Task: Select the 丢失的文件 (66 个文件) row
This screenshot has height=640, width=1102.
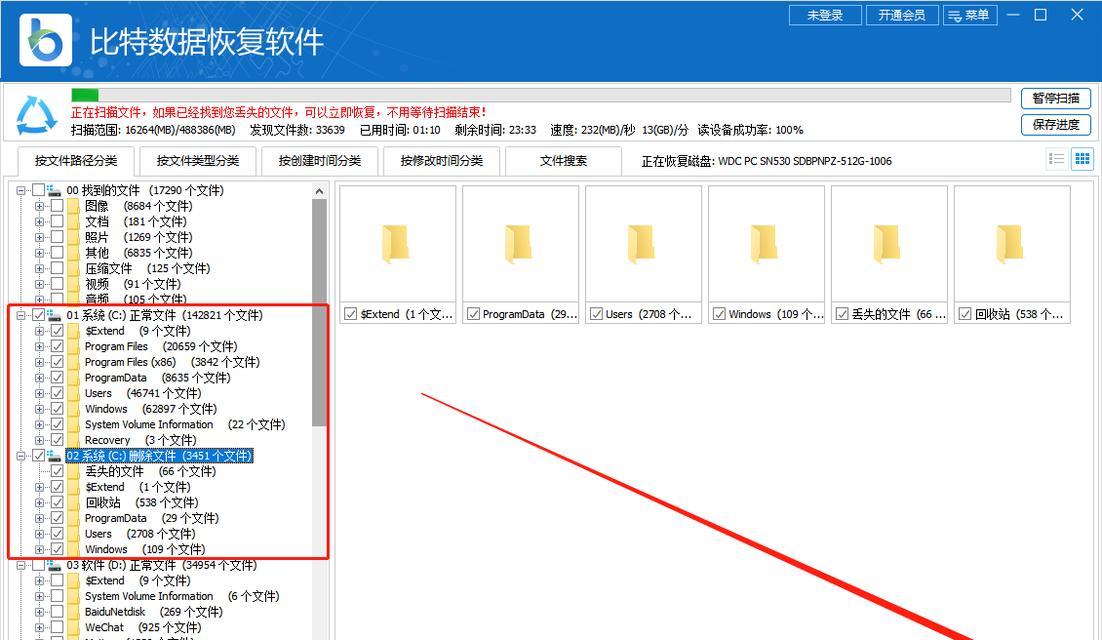Action: click(x=150, y=471)
